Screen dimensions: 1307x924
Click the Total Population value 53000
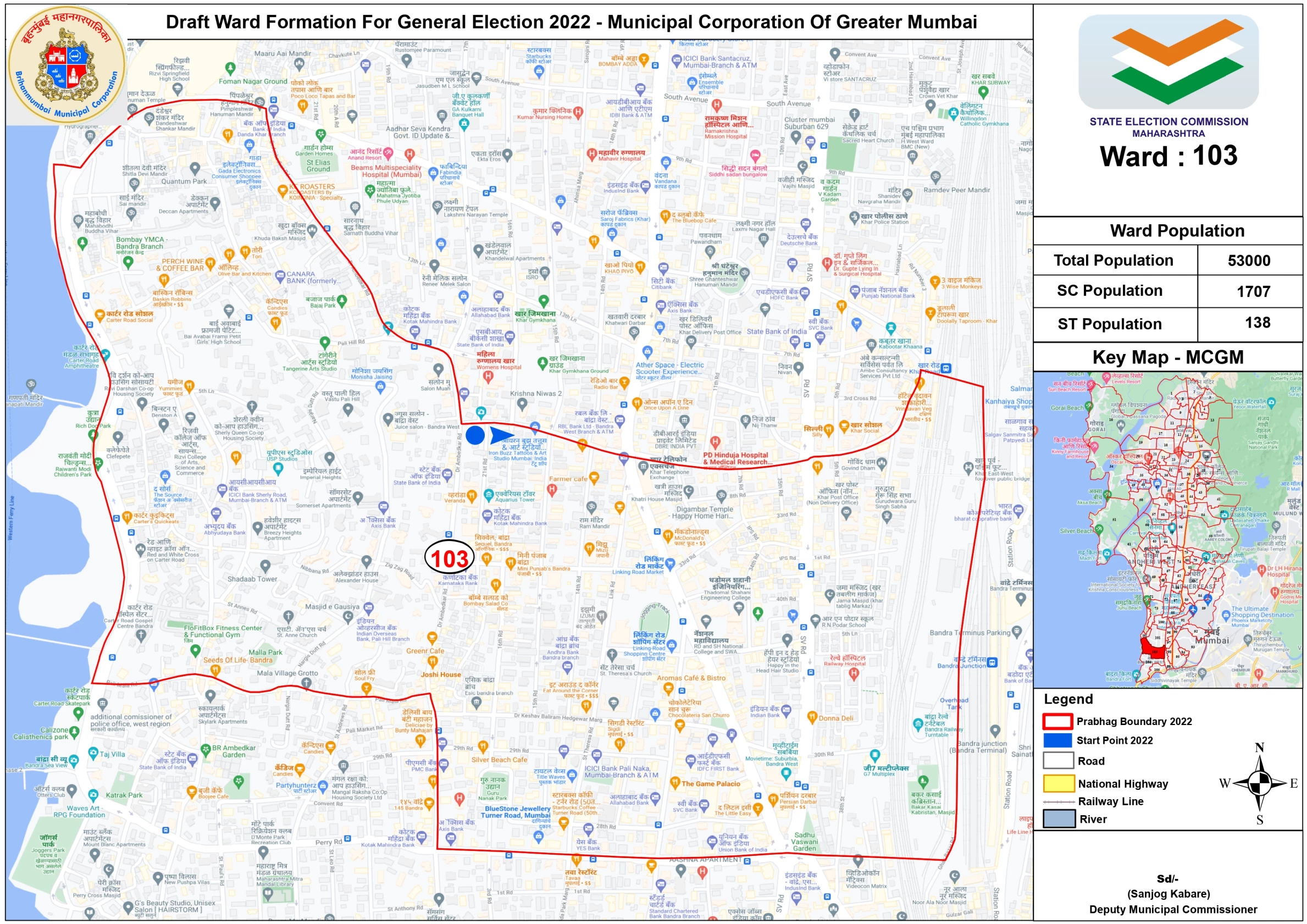1248,261
